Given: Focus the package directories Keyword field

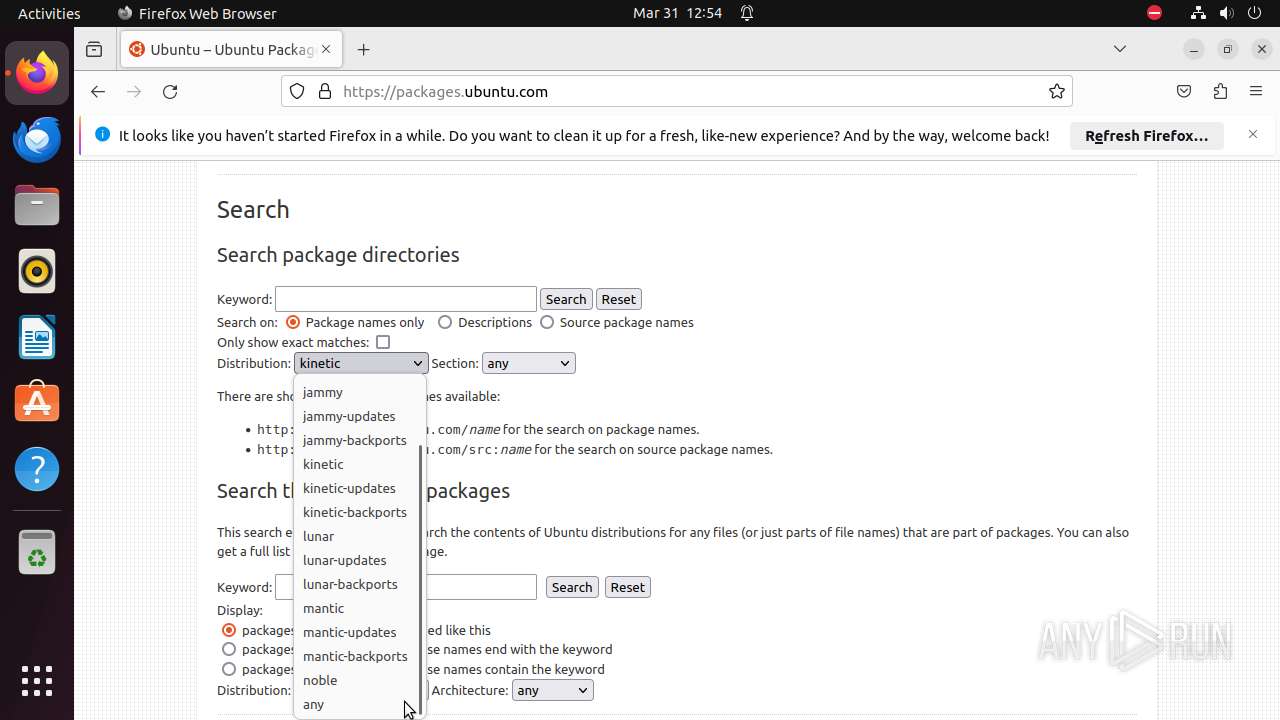Looking at the screenshot, I should (406, 299).
